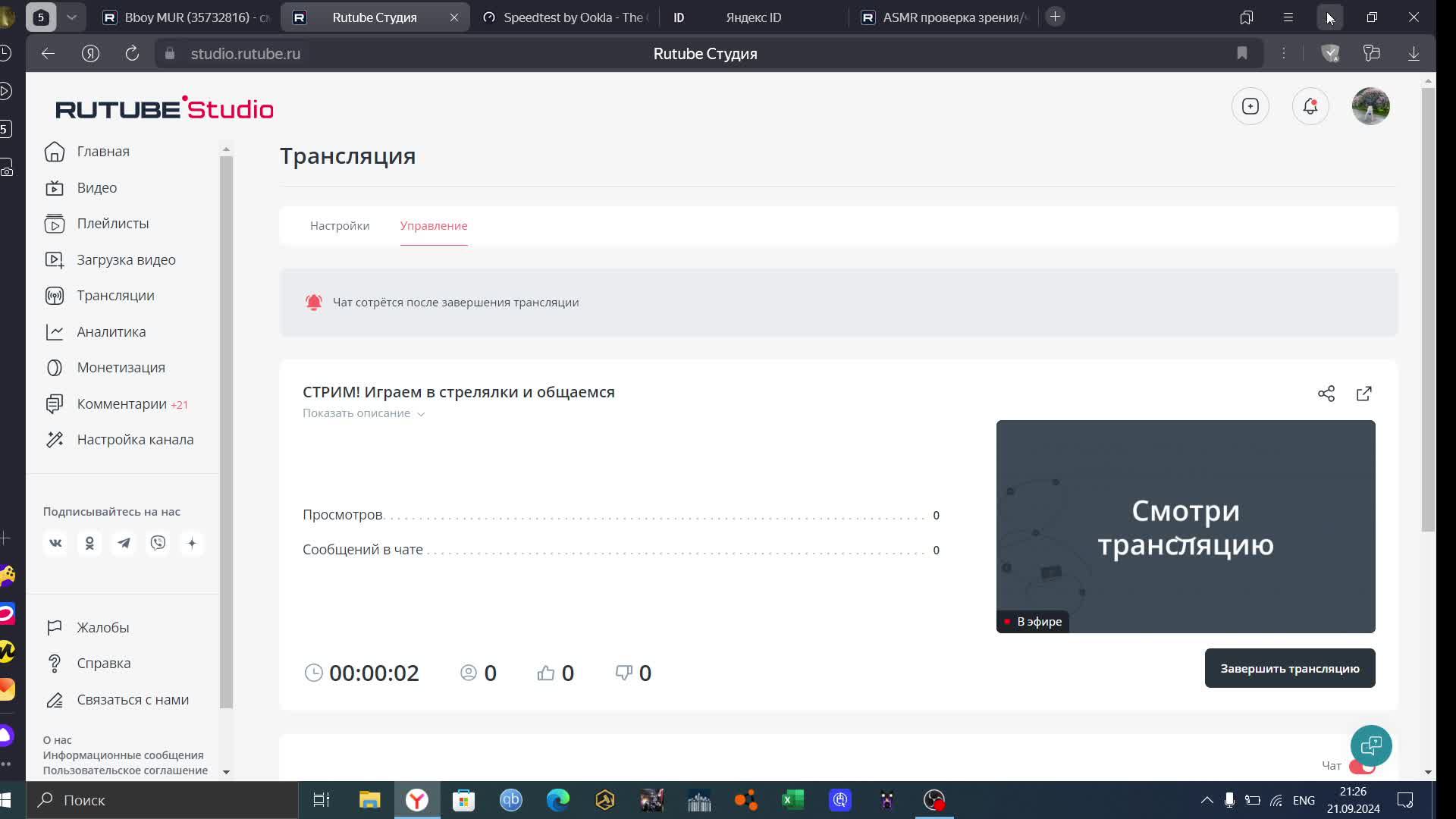The height and width of the screenshot is (819, 1456).
Task: Open the Настройка канала wand icon
Action: (x=55, y=440)
